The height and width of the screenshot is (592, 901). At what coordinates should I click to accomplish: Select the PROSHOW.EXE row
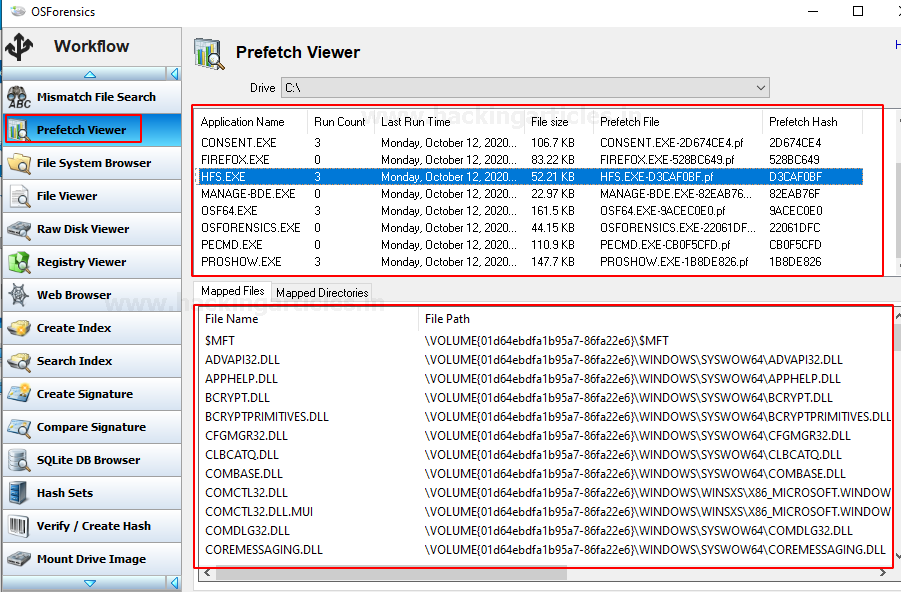click(x=529, y=262)
